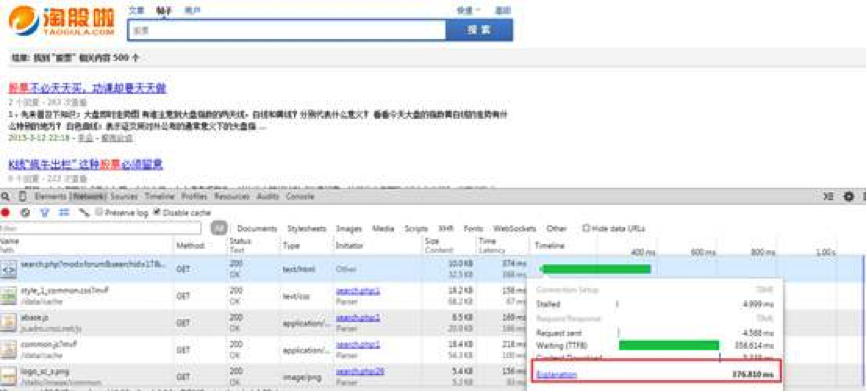Click the CSS file icon for style_1_common.css
This screenshot has height=392, width=867.
[9, 296]
